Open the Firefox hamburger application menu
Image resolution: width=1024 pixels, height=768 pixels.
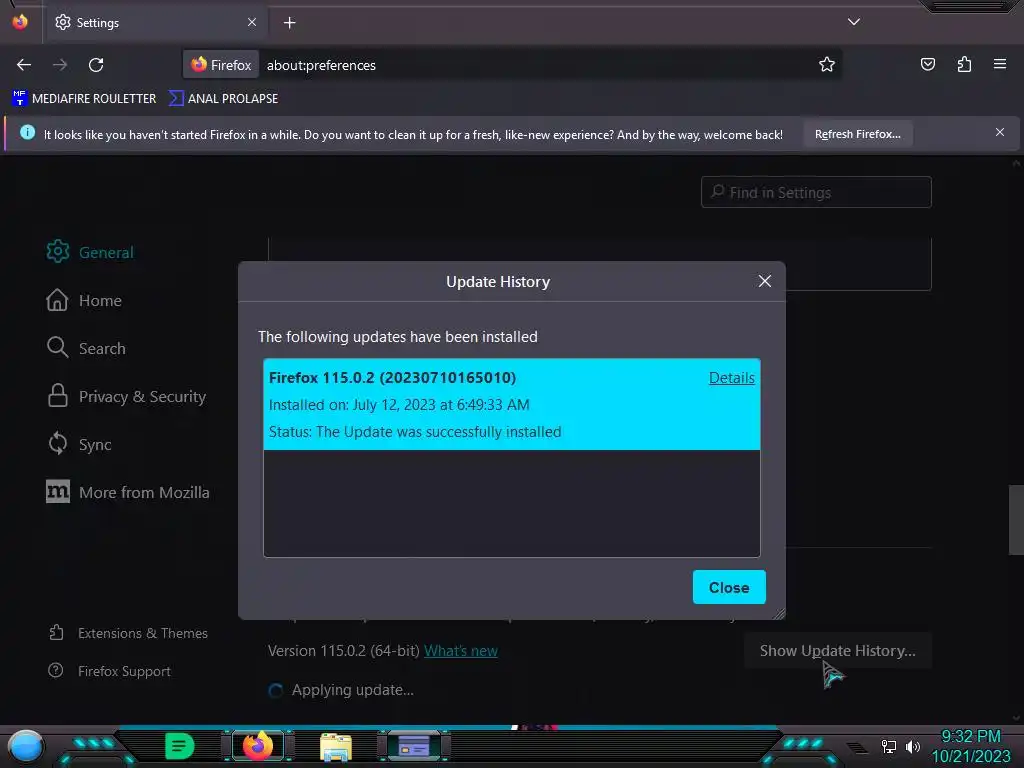pyautogui.click(x=1000, y=64)
